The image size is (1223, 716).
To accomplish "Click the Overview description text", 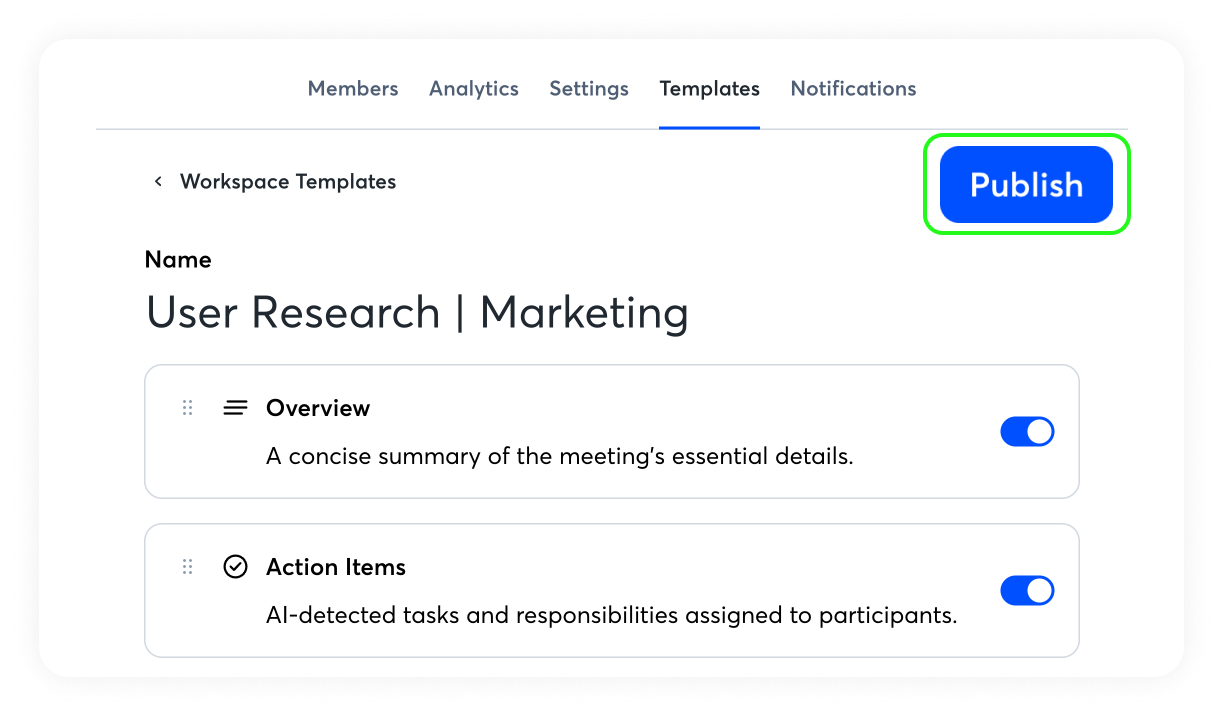I will coord(559,457).
